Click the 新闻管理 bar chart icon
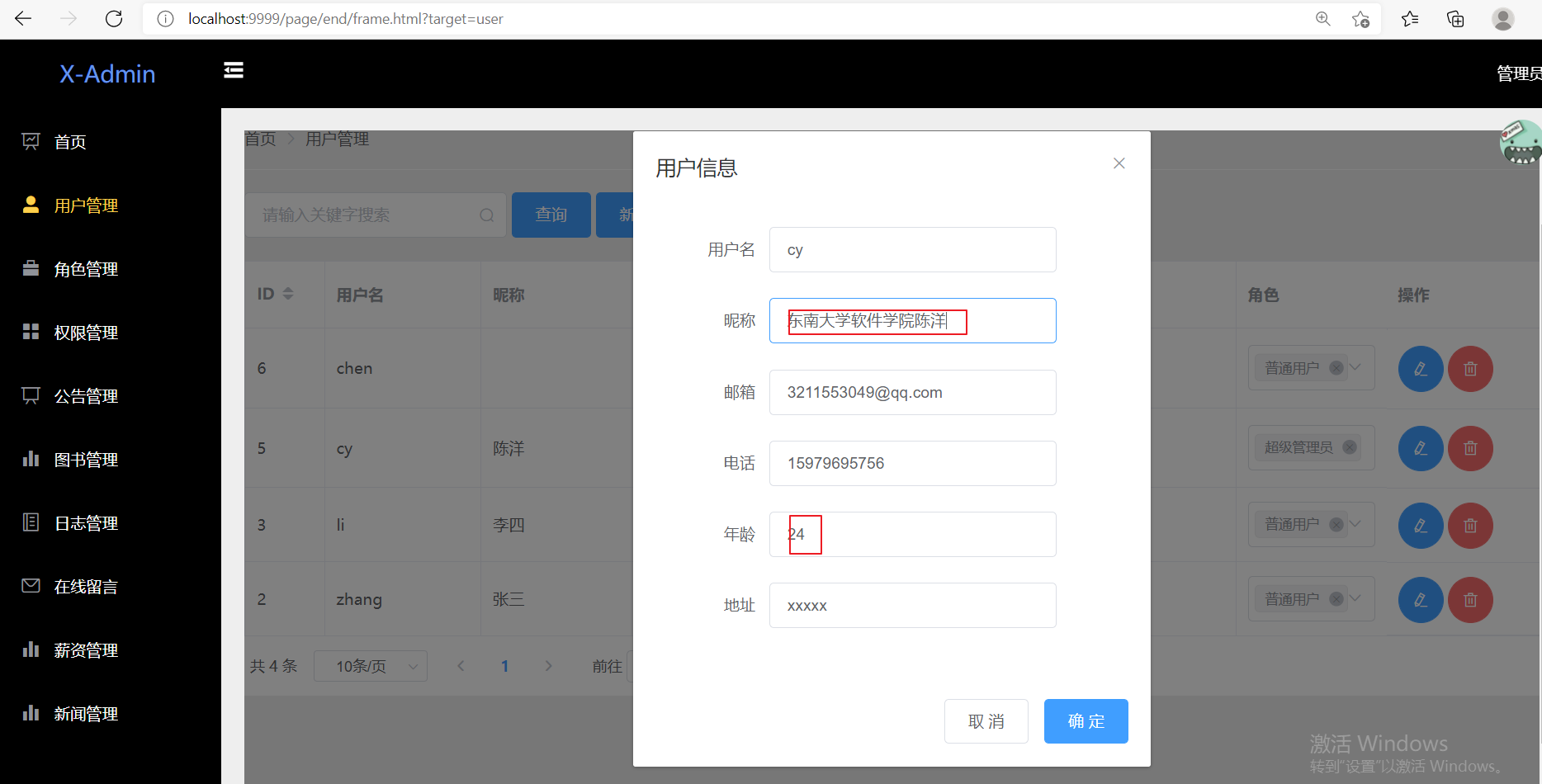The width and height of the screenshot is (1542, 784). pyautogui.click(x=31, y=713)
